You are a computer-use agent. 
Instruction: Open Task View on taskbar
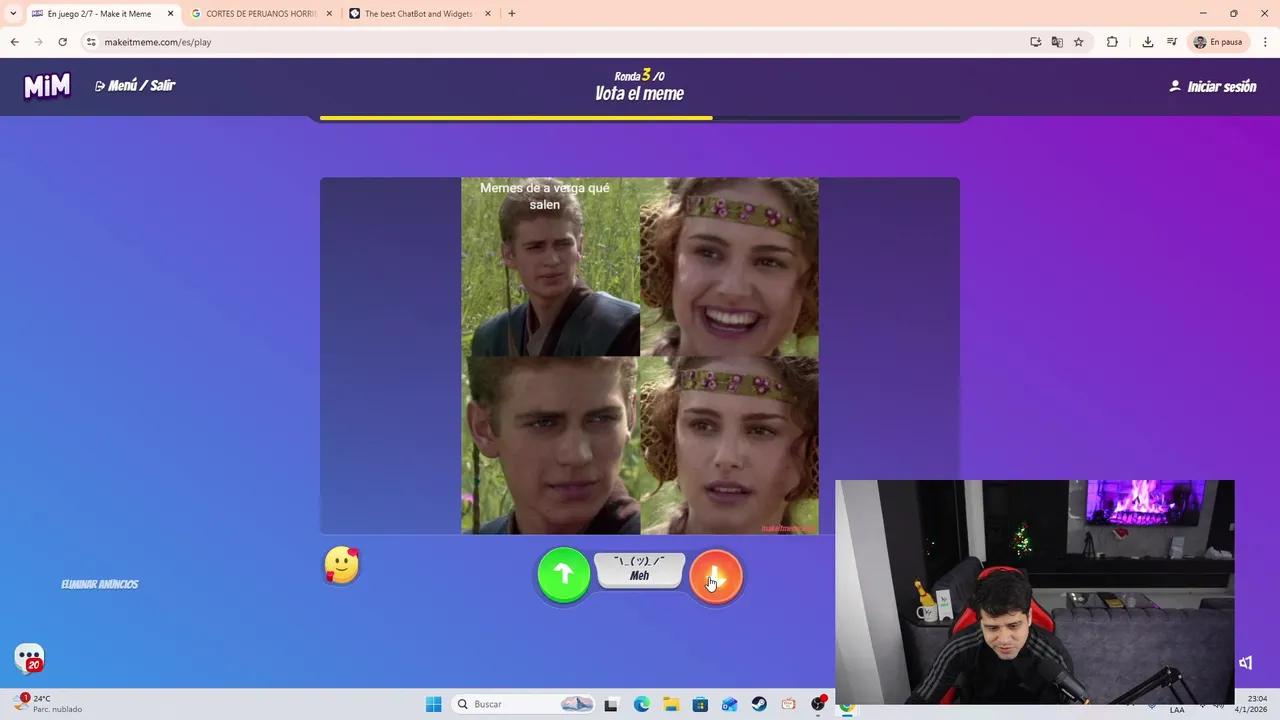[x=611, y=704]
